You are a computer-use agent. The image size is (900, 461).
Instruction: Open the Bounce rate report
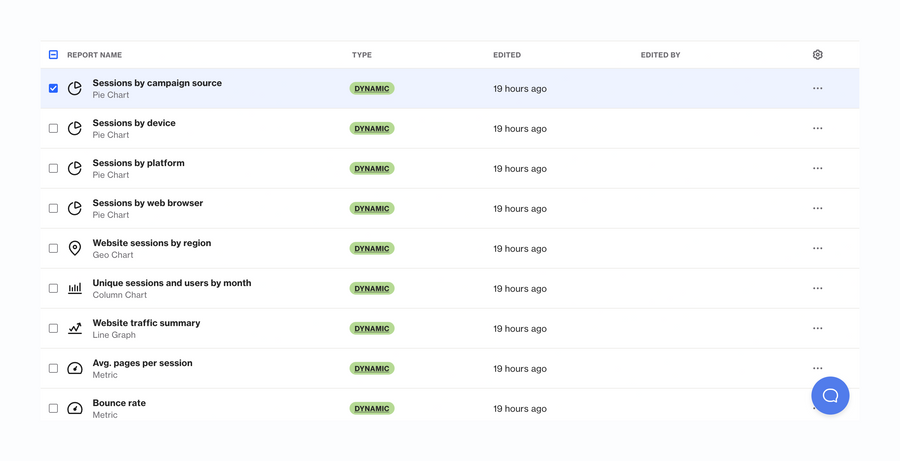tap(119, 403)
